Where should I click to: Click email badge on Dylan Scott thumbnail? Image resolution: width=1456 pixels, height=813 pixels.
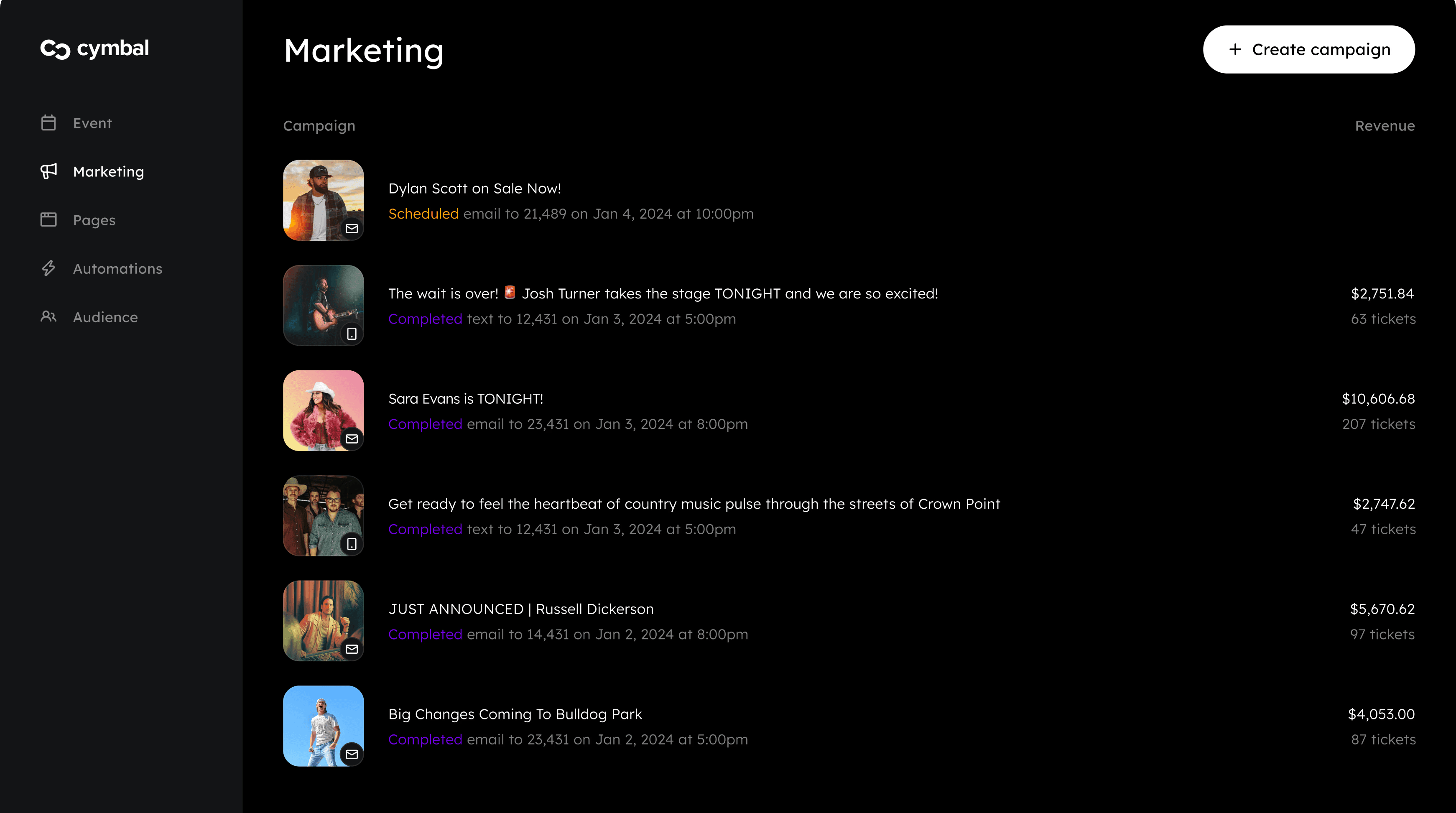point(352,228)
